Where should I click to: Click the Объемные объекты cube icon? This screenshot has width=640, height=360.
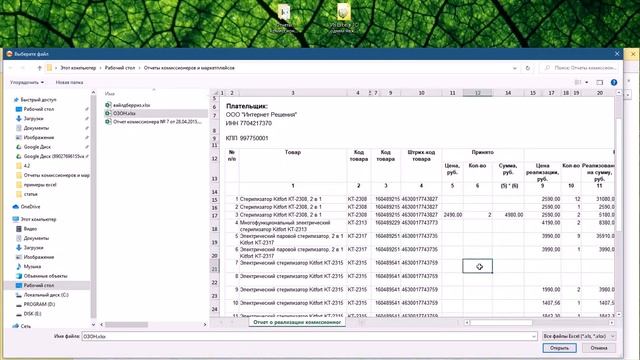tap(19, 276)
